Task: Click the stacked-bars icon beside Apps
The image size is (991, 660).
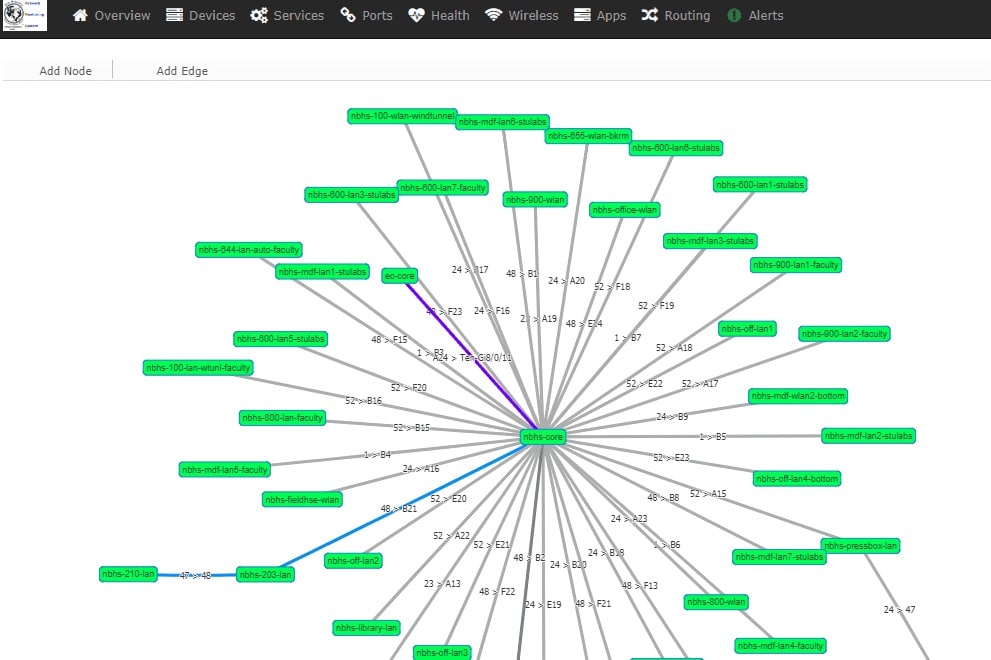Action: tap(582, 15)
